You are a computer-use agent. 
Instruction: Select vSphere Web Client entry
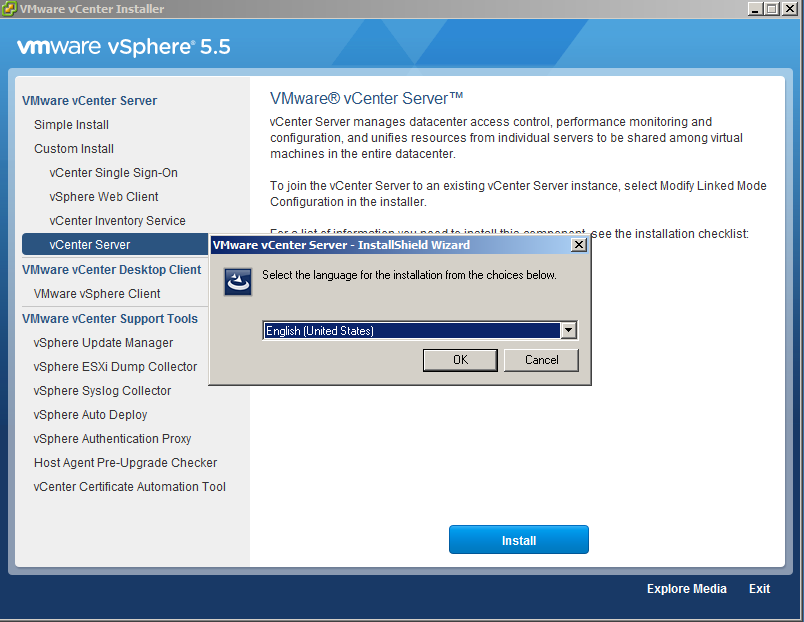pyautogui.click(x=104, y=197)
